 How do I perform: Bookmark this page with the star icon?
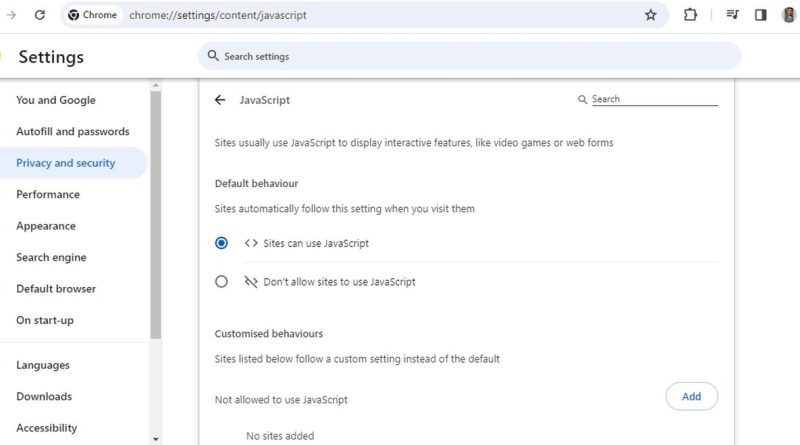pos(651,15)
